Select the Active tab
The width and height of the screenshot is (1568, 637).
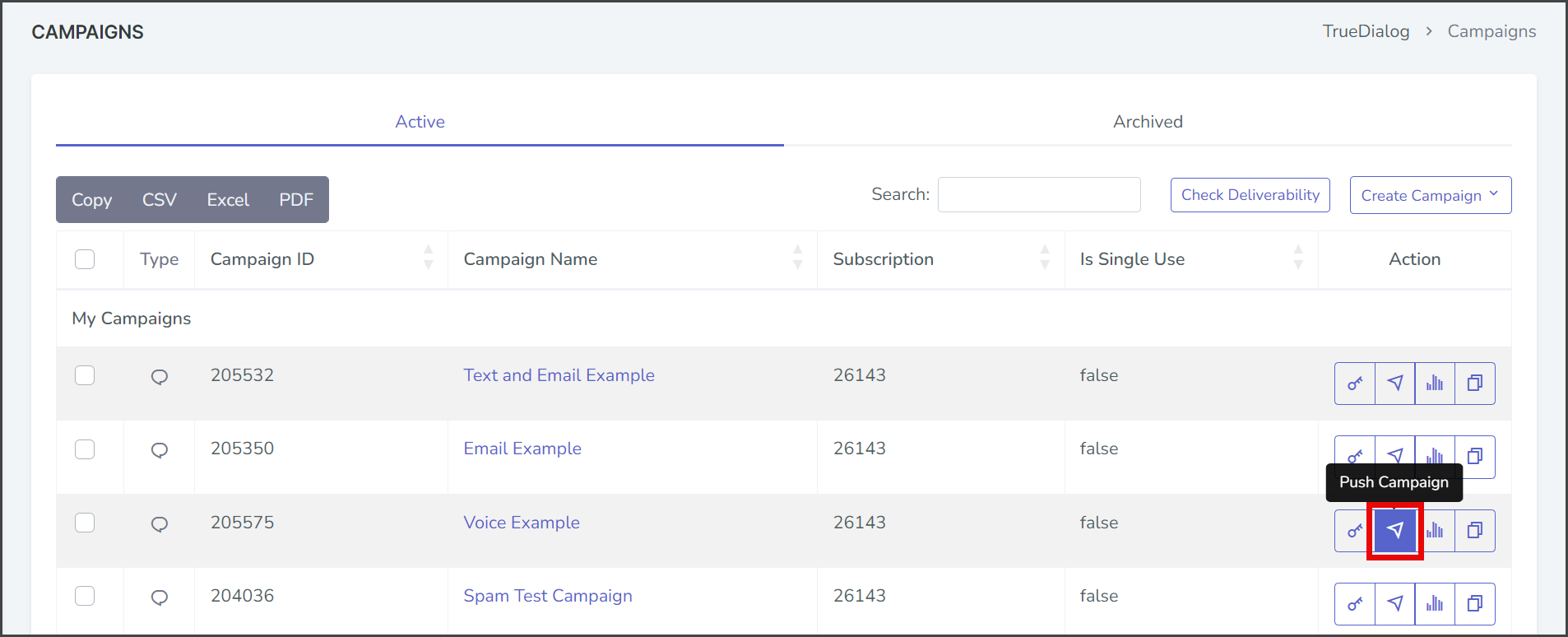(420, 122)
